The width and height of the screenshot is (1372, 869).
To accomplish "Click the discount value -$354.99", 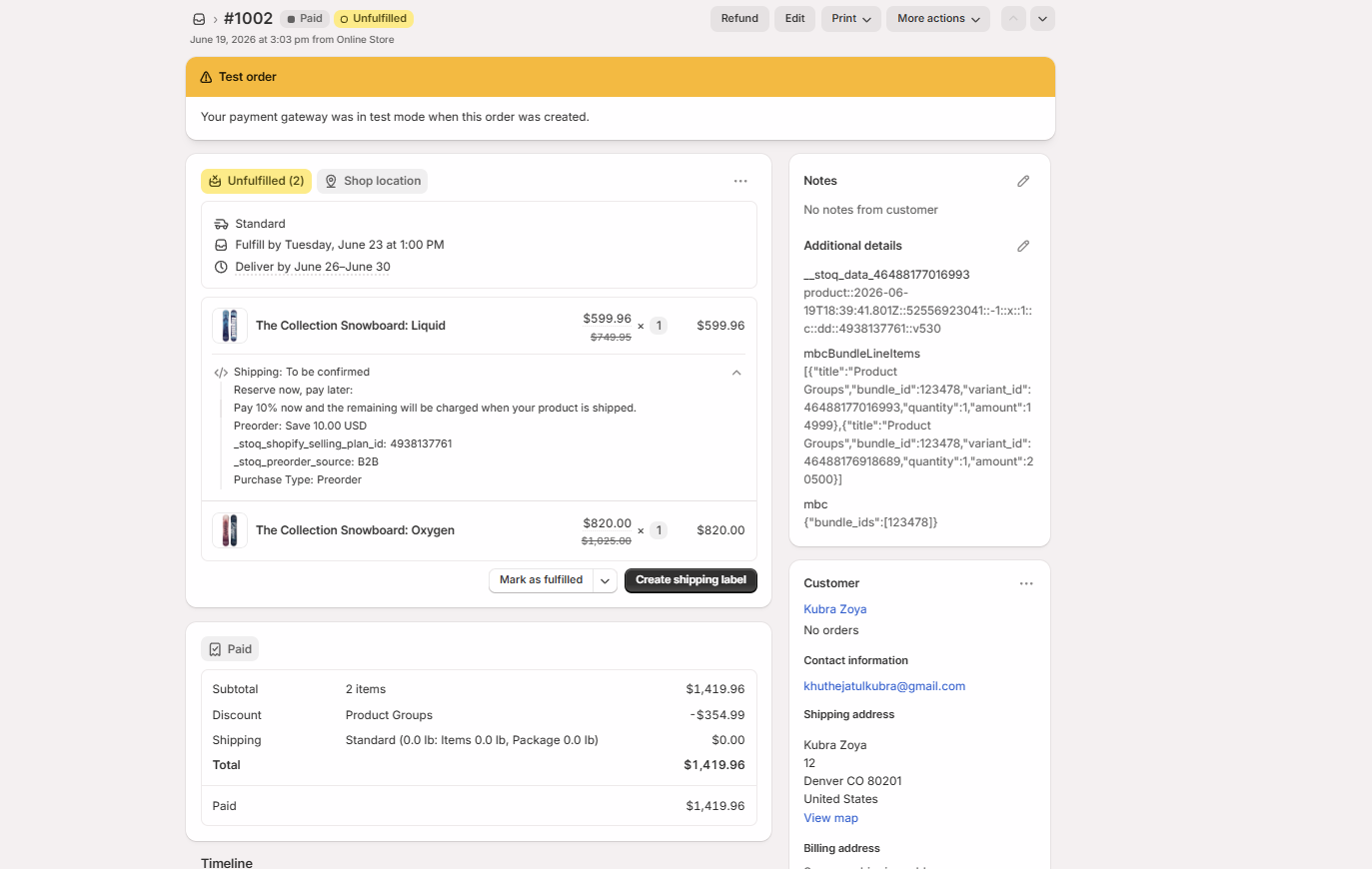I will (717, 715).
